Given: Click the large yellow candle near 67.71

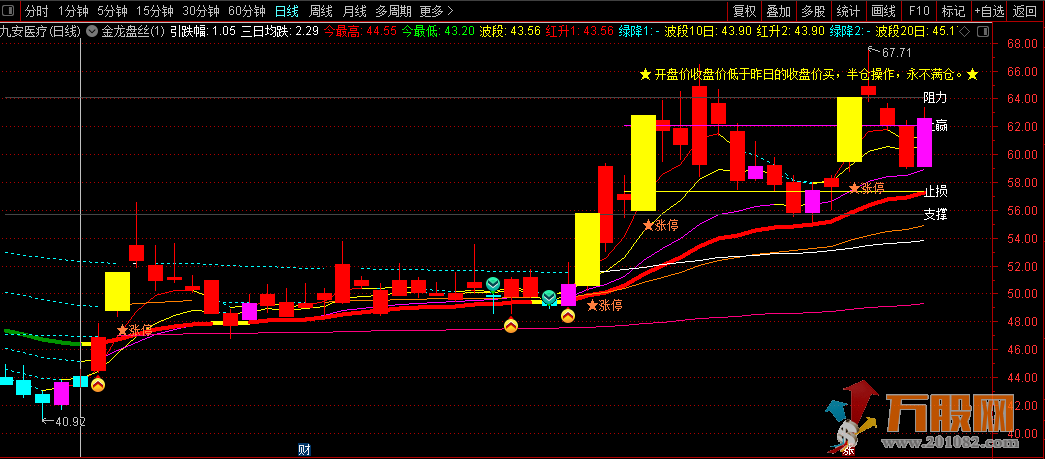Looking at the screenshot, I should [x=849, y=130].
